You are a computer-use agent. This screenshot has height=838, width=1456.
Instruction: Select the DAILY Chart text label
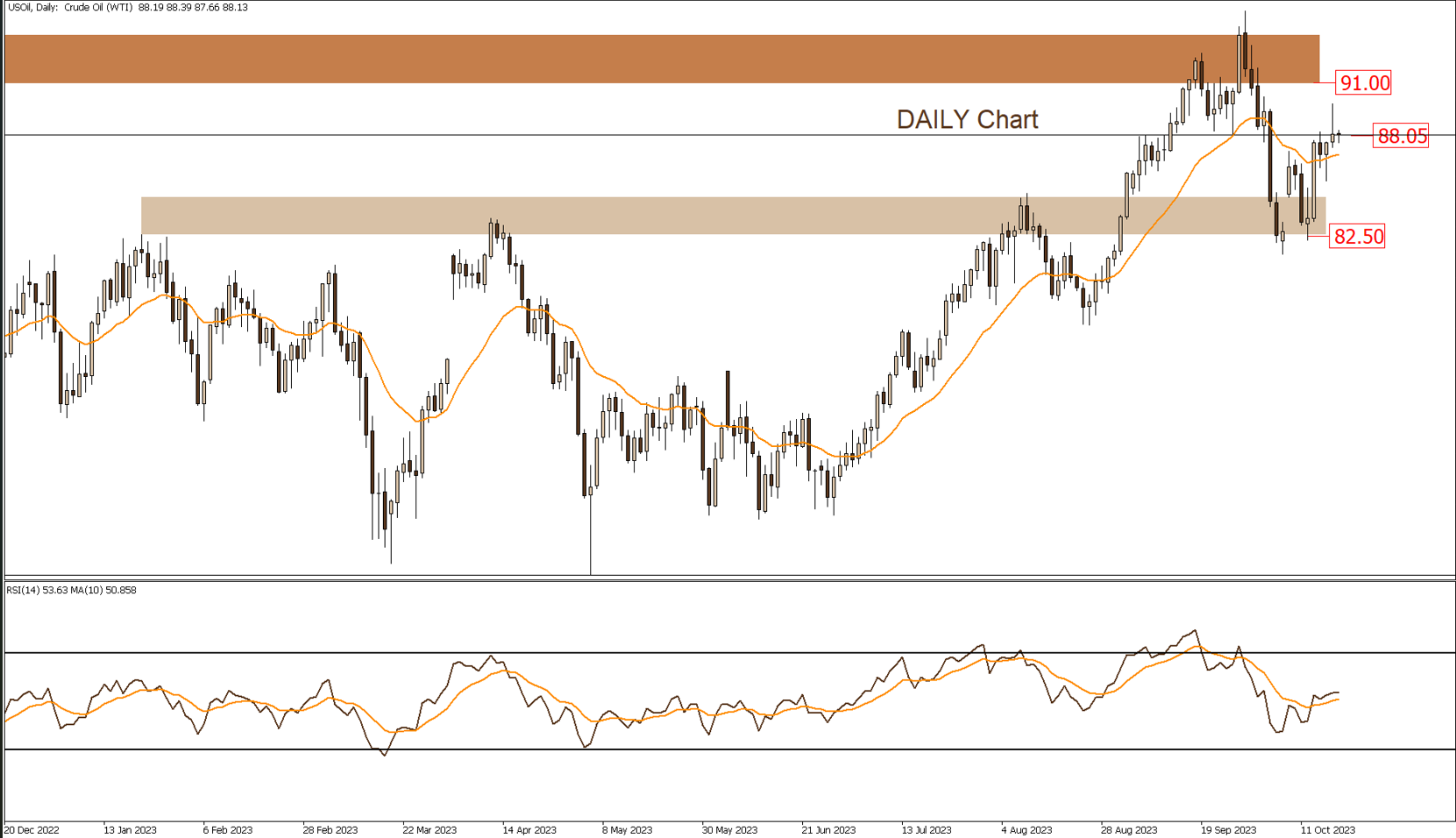967,119
